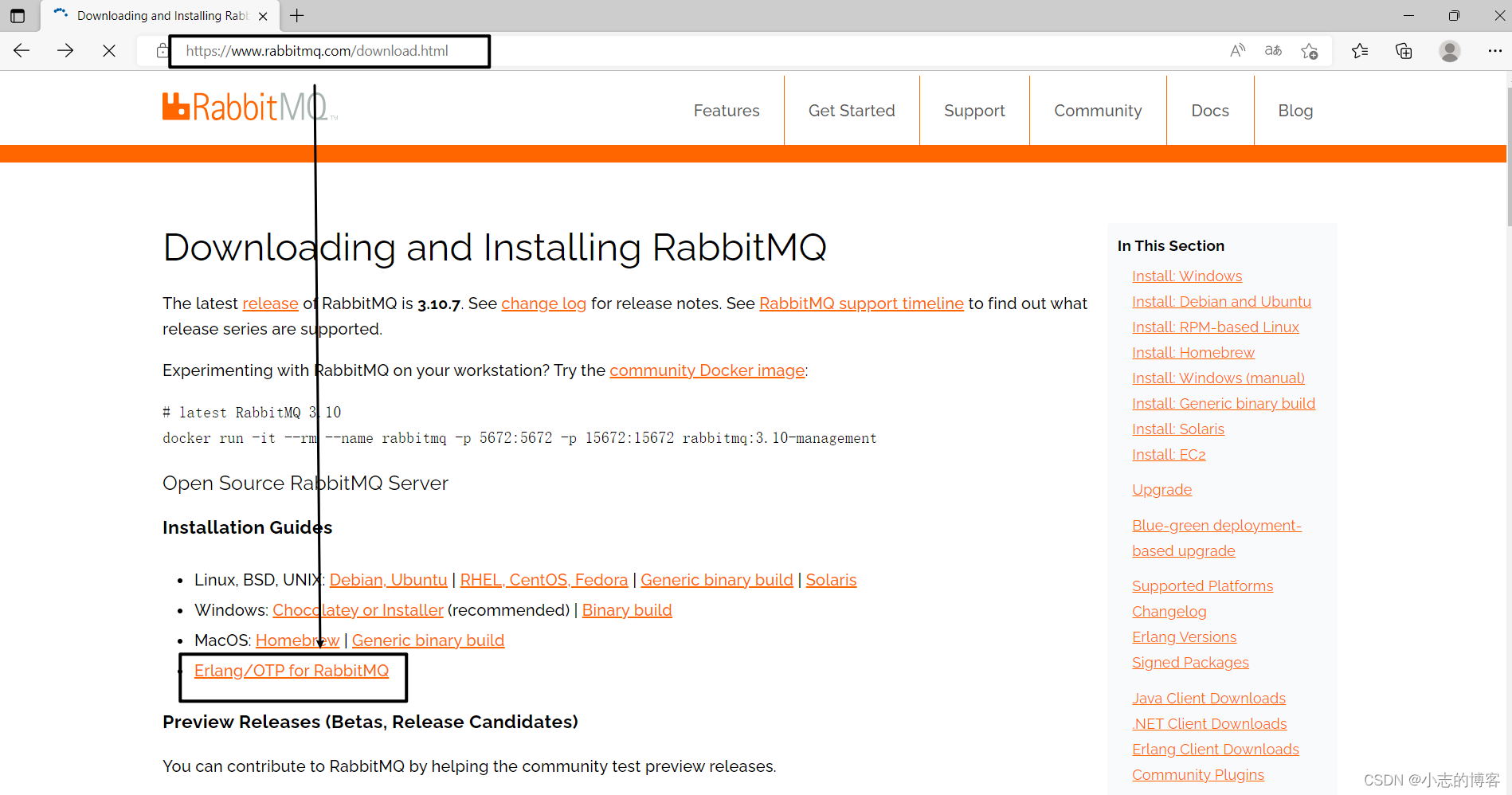Click Changelog sidebar link

(x=1169, y=612)
